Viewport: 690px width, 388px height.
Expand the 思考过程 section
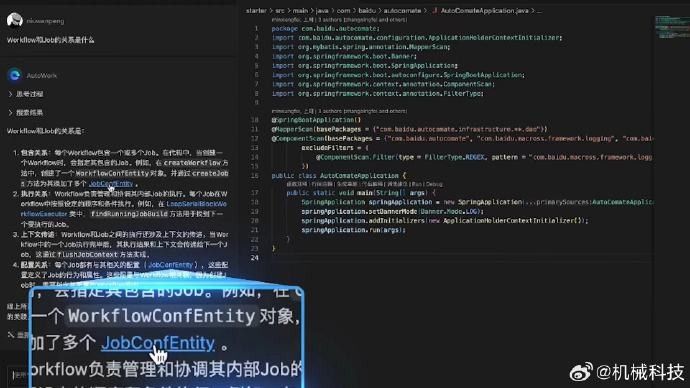click(x=26, y=94)
